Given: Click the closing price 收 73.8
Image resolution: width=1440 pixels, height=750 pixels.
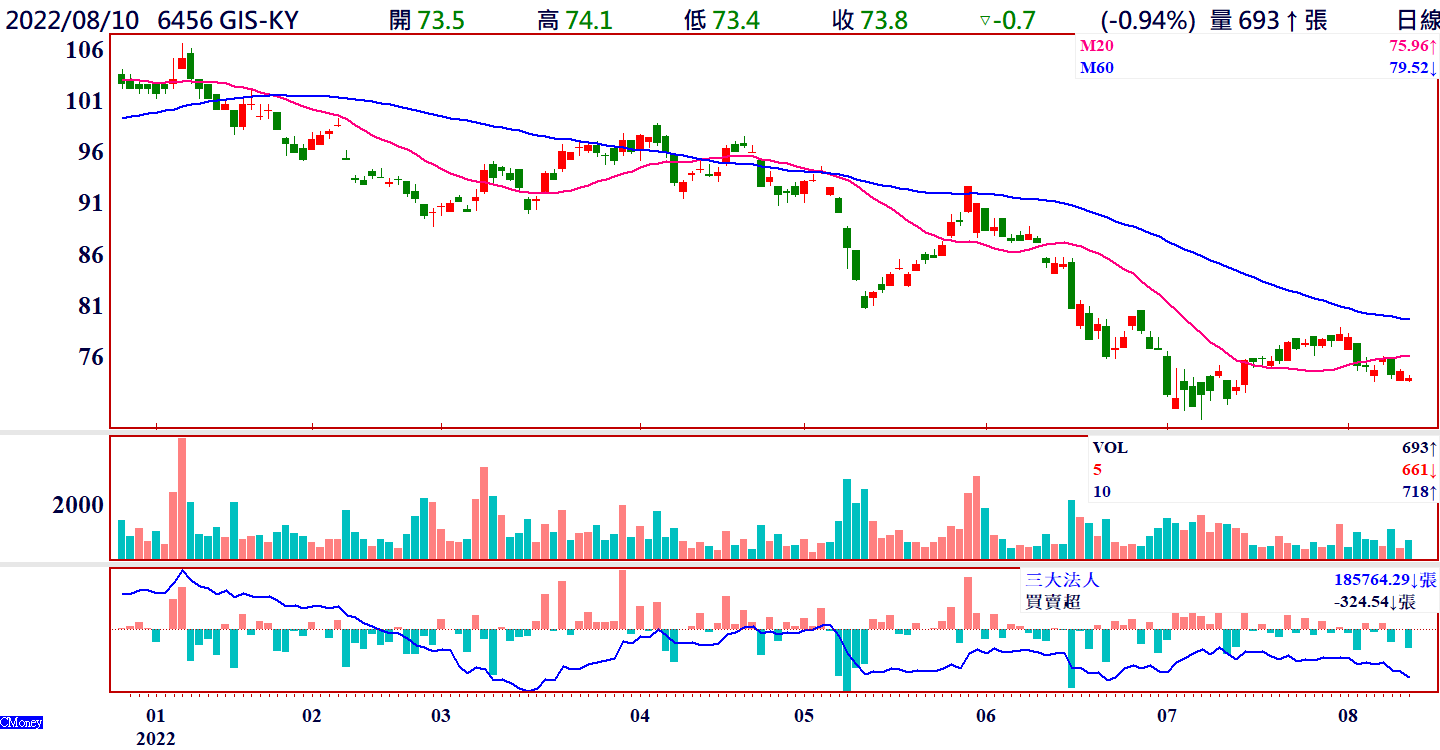Looking at the screenshot, I should pos(870,20).
